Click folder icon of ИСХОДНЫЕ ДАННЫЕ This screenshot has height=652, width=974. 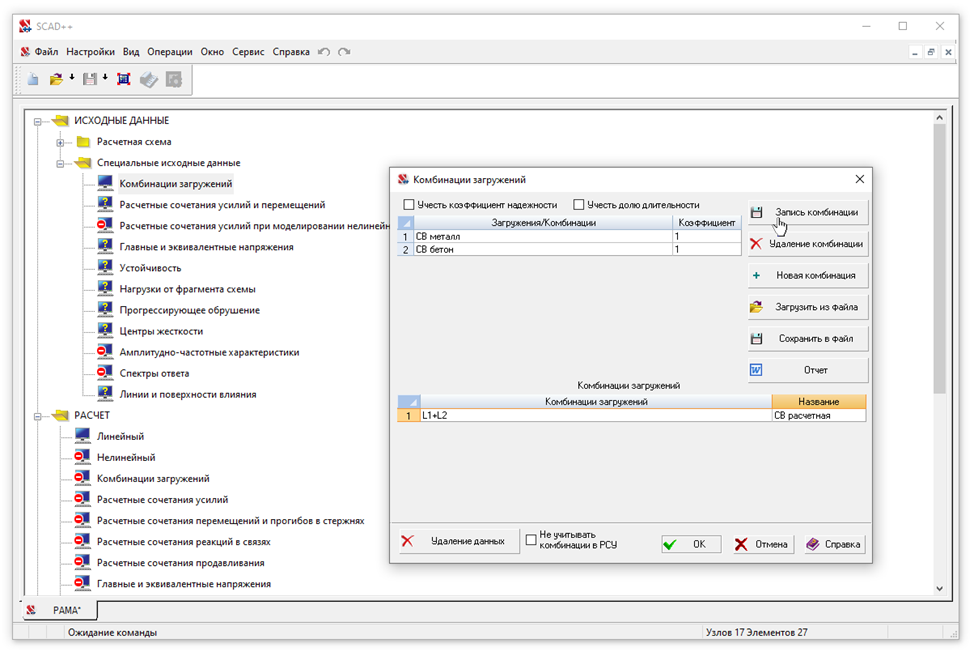click(x=60, y=120)
